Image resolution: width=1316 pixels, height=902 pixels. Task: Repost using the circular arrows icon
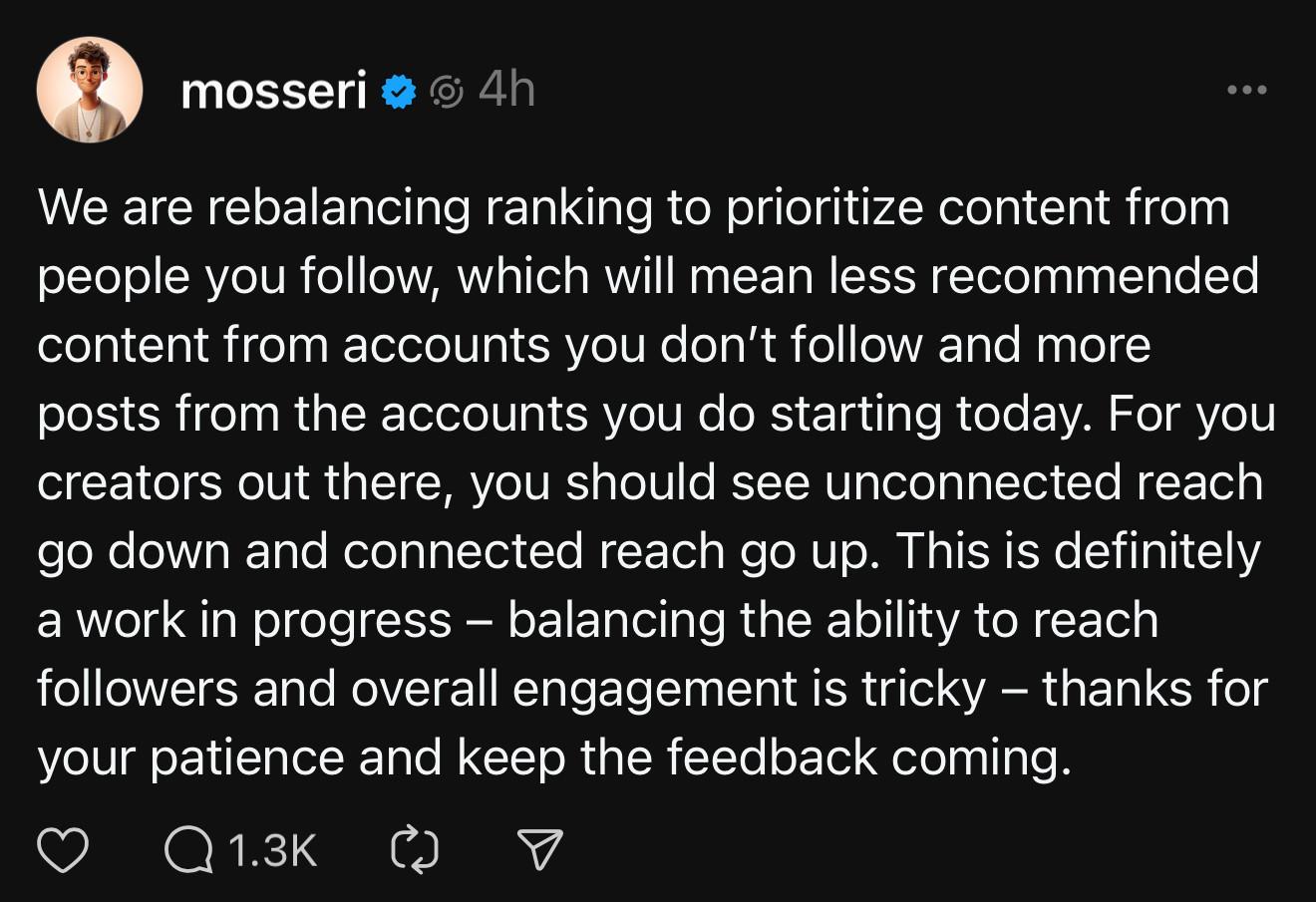pos(415,850)
